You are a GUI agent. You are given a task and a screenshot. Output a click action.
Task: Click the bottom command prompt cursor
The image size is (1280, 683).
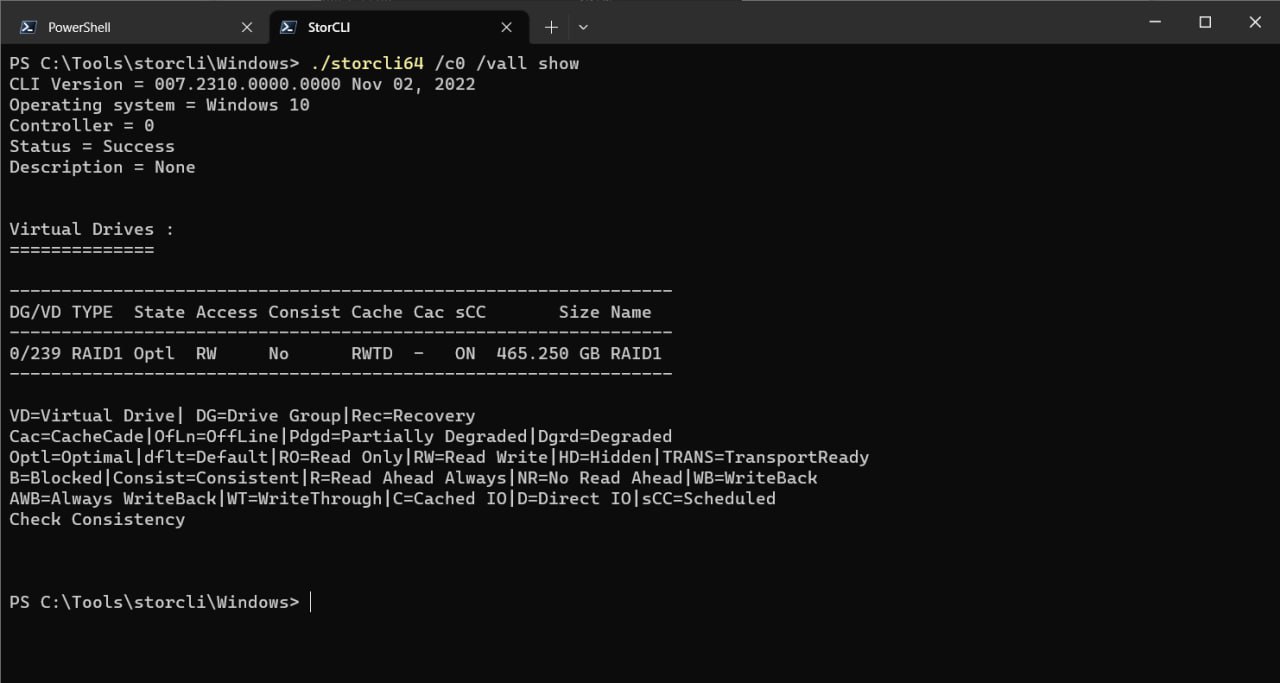point(311,602)
